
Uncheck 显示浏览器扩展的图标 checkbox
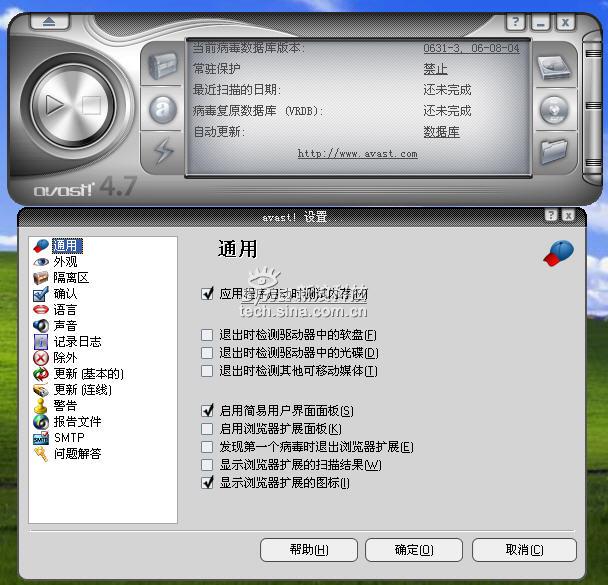pyautogui.click(x=208, y=483)
